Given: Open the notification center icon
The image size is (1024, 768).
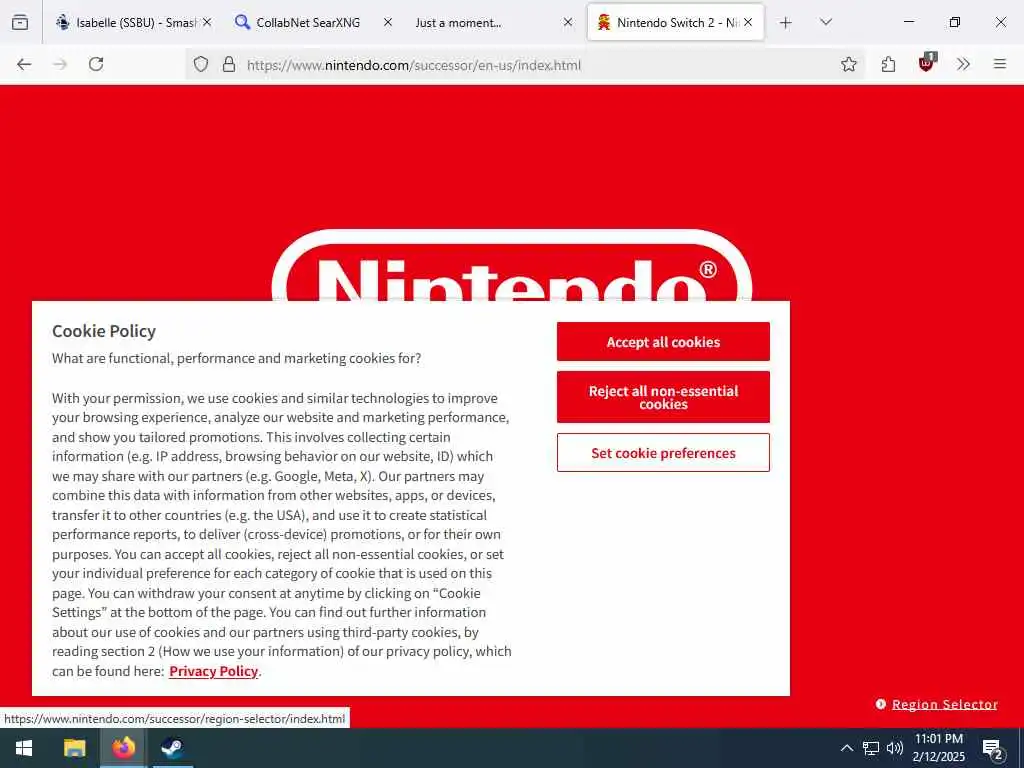Looking at the screenshot, I should tap(993, 748).
